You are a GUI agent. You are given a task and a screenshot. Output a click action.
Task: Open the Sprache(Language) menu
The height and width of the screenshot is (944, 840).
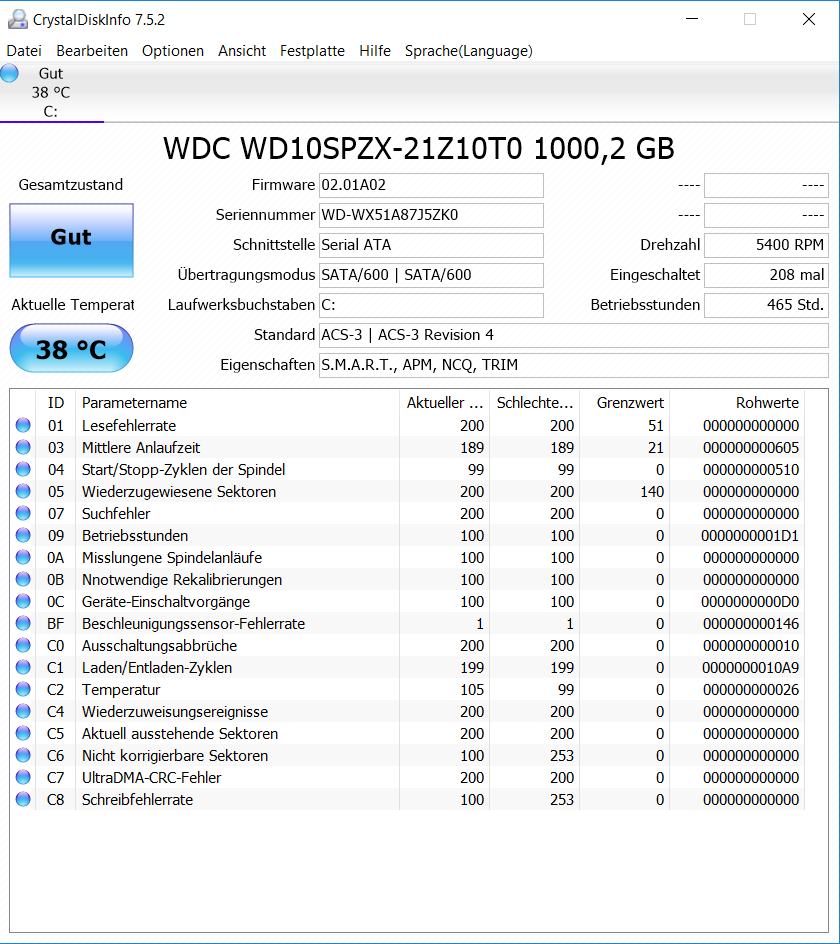click(x=468, y=51)
